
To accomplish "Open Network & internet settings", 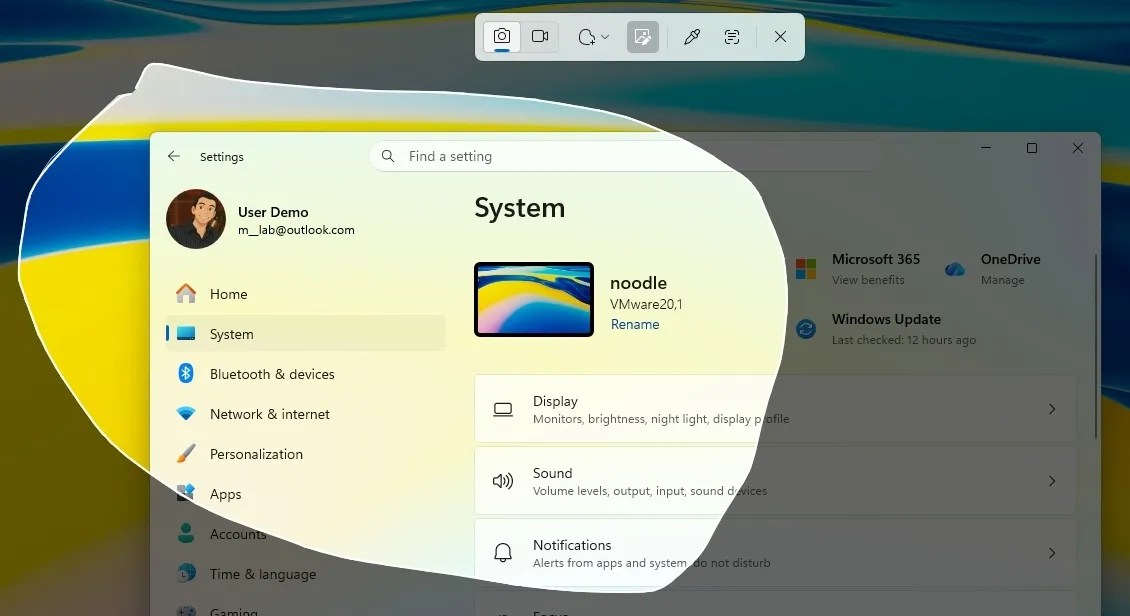I will click(x=306, y=414).
